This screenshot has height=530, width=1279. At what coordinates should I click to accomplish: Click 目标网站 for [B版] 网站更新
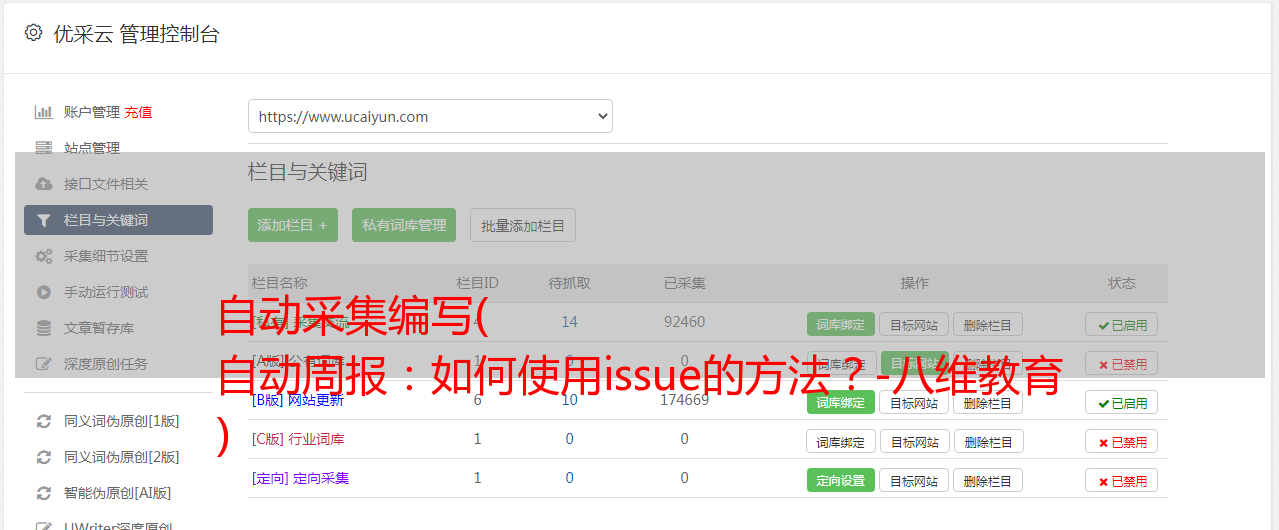pyautogui.click(x=914, y=402)
